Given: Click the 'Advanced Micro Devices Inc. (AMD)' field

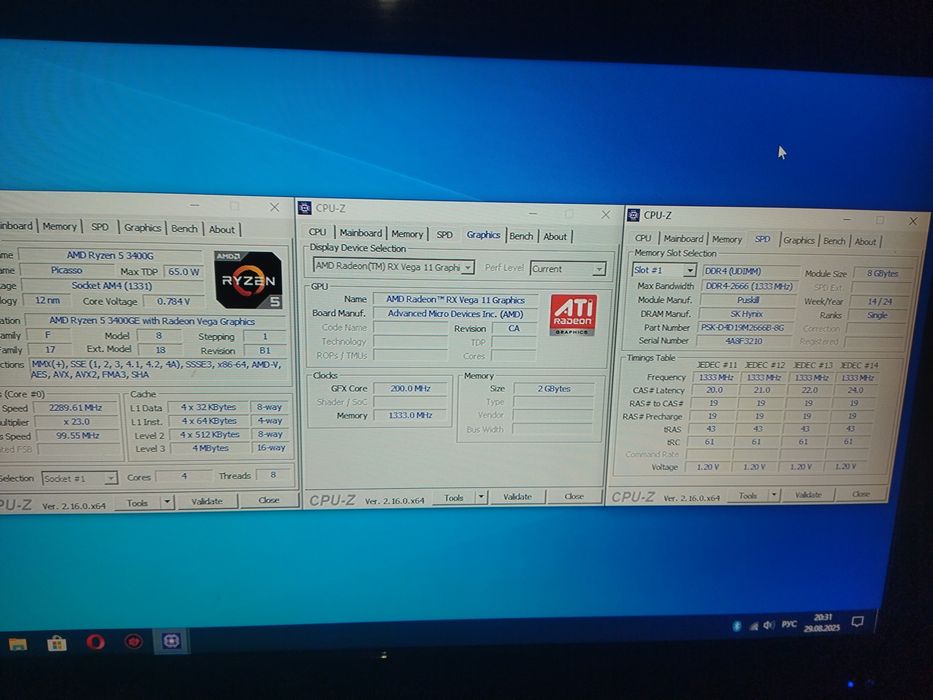Looking at the screenshot, I should (455, 314).
